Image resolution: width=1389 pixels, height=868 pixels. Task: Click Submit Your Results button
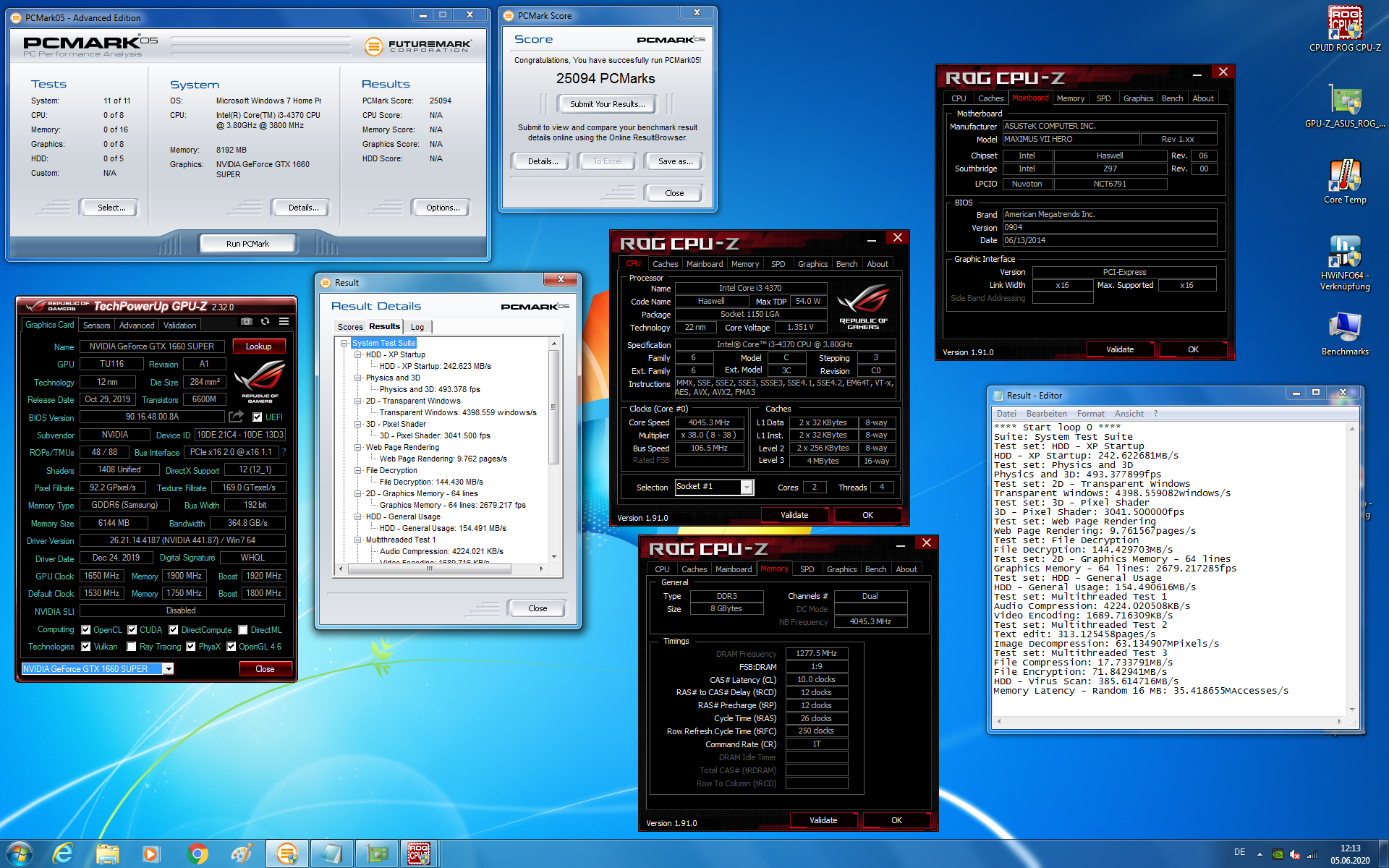click(x=607, y=104)
